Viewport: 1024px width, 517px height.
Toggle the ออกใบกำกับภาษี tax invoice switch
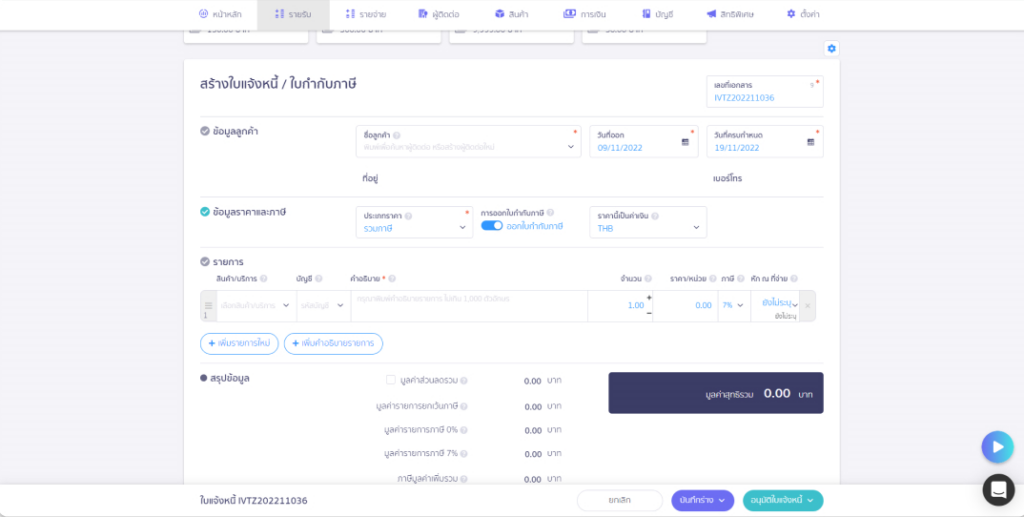click(492, 226)
